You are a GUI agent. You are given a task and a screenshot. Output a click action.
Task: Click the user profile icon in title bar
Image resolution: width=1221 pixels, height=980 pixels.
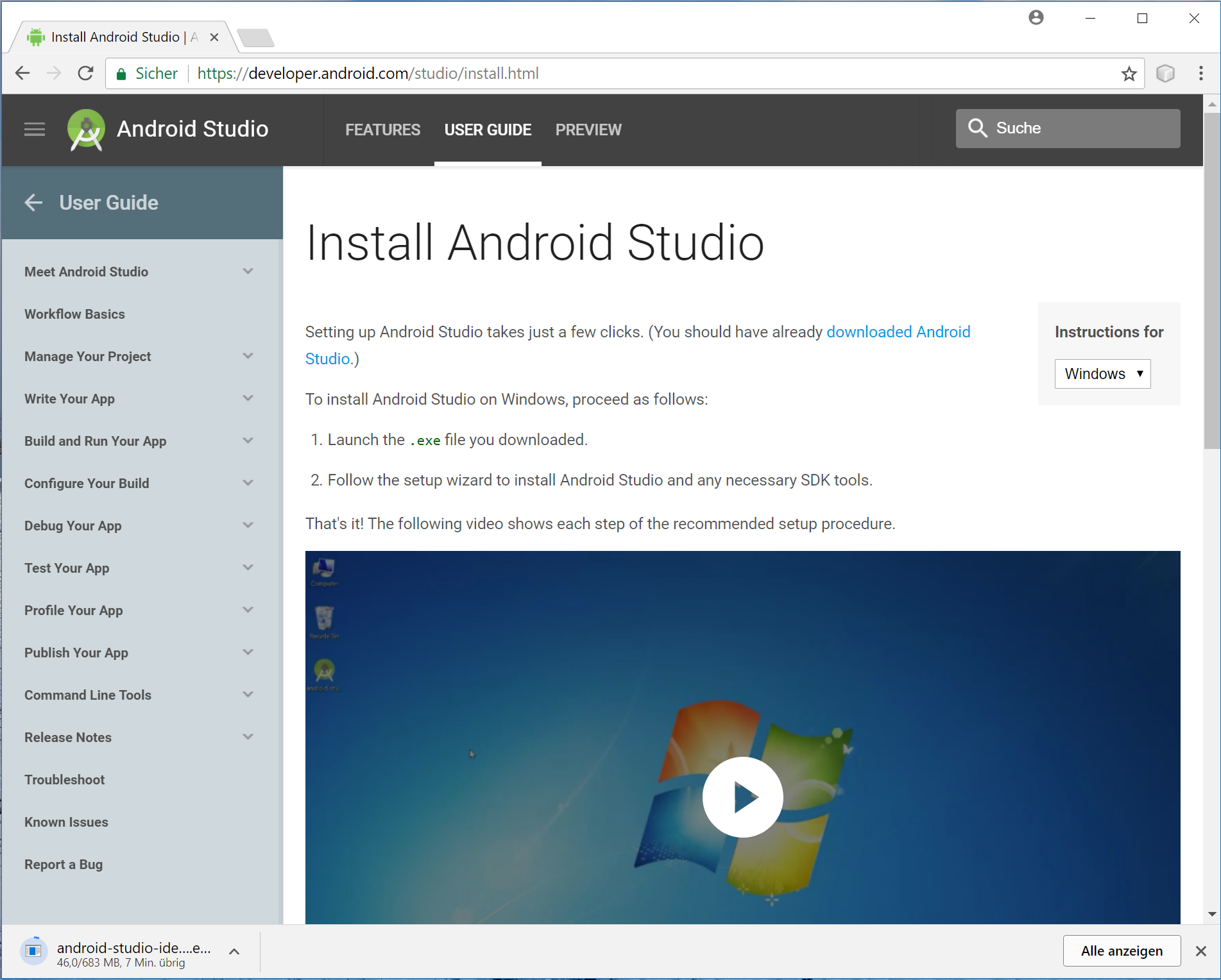[1036, 18]
